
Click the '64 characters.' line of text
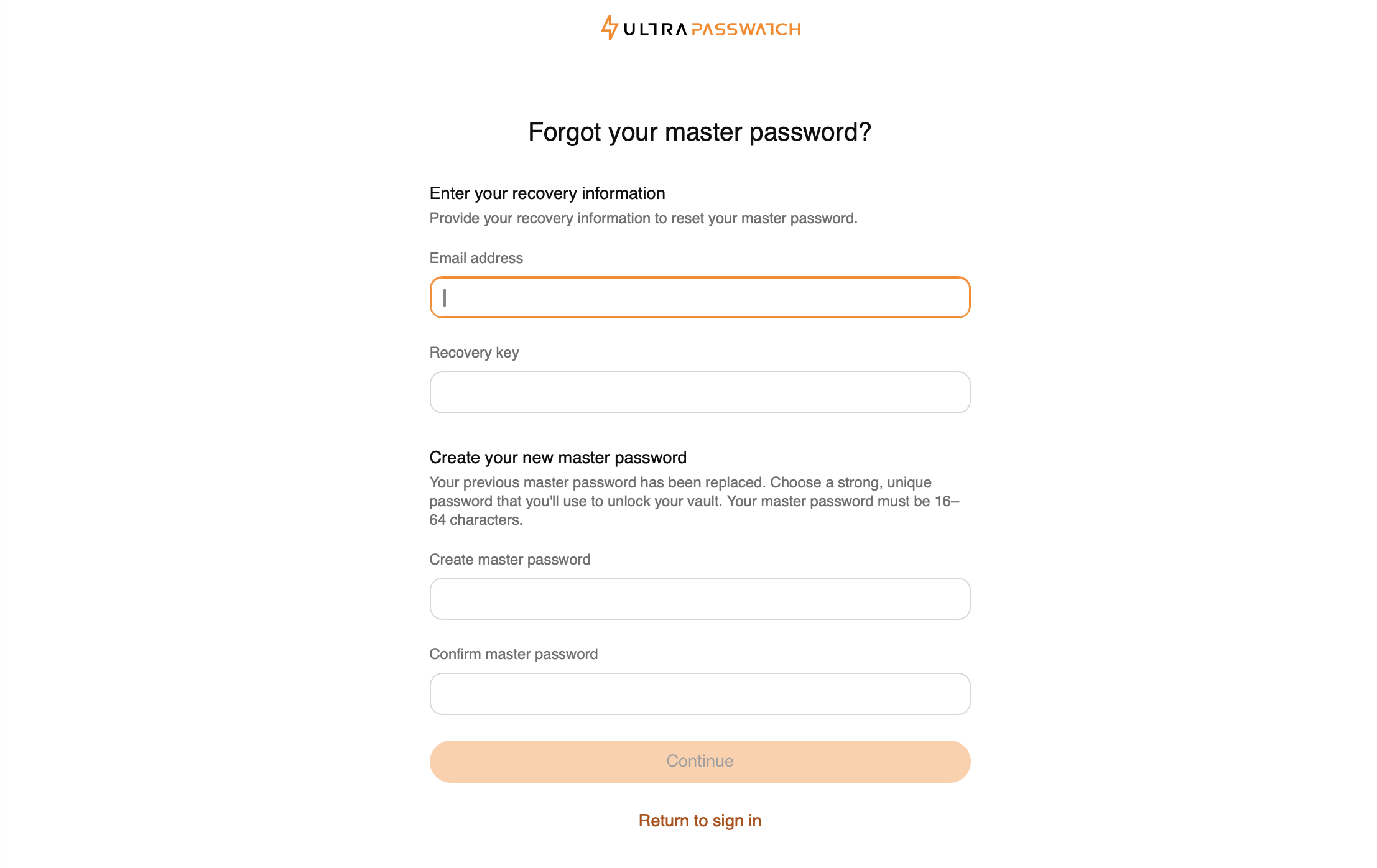(476, 520)
